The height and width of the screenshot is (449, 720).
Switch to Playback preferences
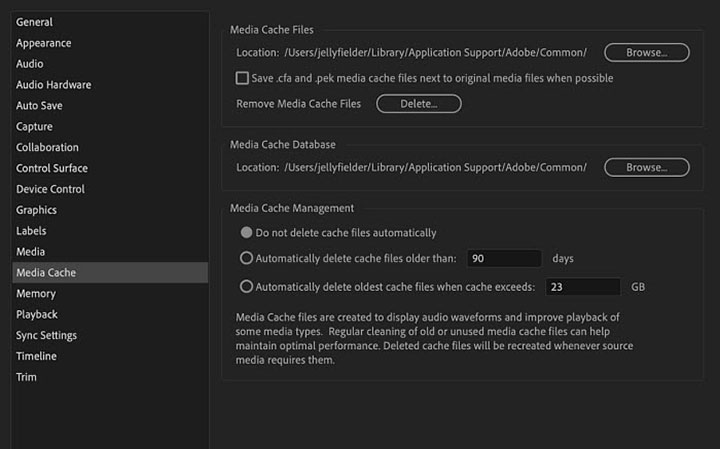(x=37, y=315)
